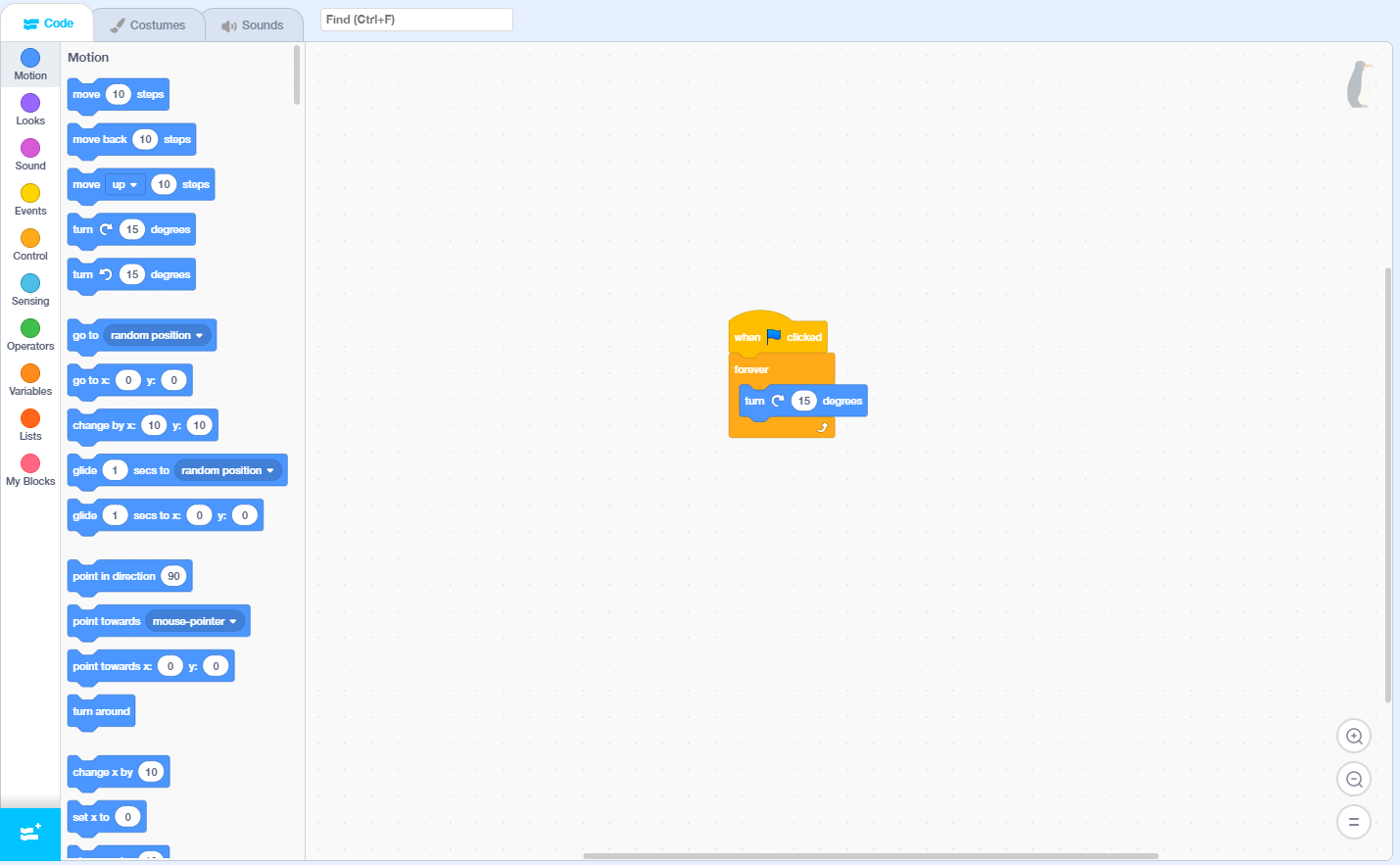Image resolution: width=1400 pixels, height=865 pixels.
Task: Select the Control block category
Action: point(29,244)
